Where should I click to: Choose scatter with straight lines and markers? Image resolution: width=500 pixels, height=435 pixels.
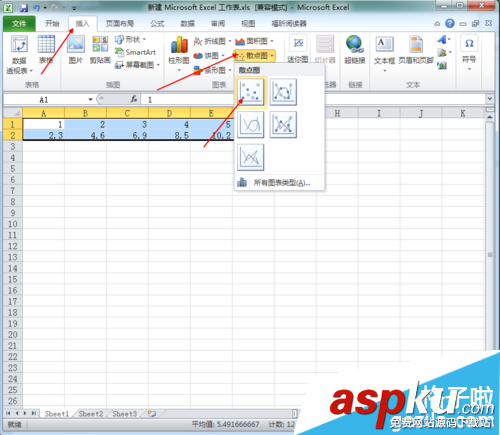coord(283,124)
